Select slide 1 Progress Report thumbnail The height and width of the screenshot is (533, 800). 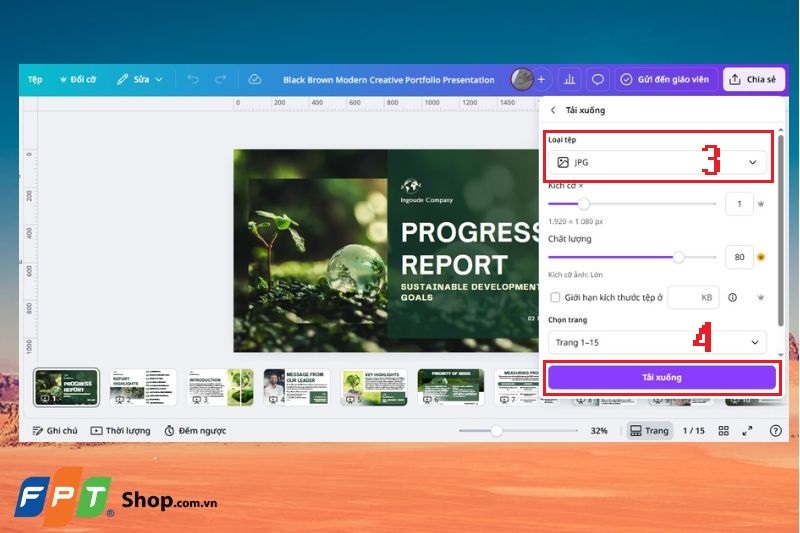click(66, 387)
